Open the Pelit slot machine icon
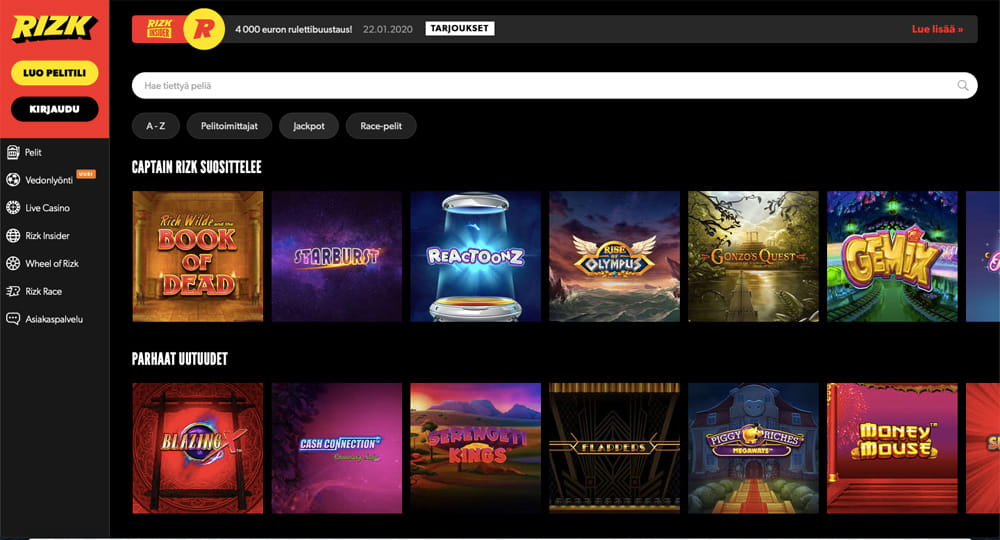Image resolution: width=1000 pixels, height=540 pixels. (x=13, y=152)
